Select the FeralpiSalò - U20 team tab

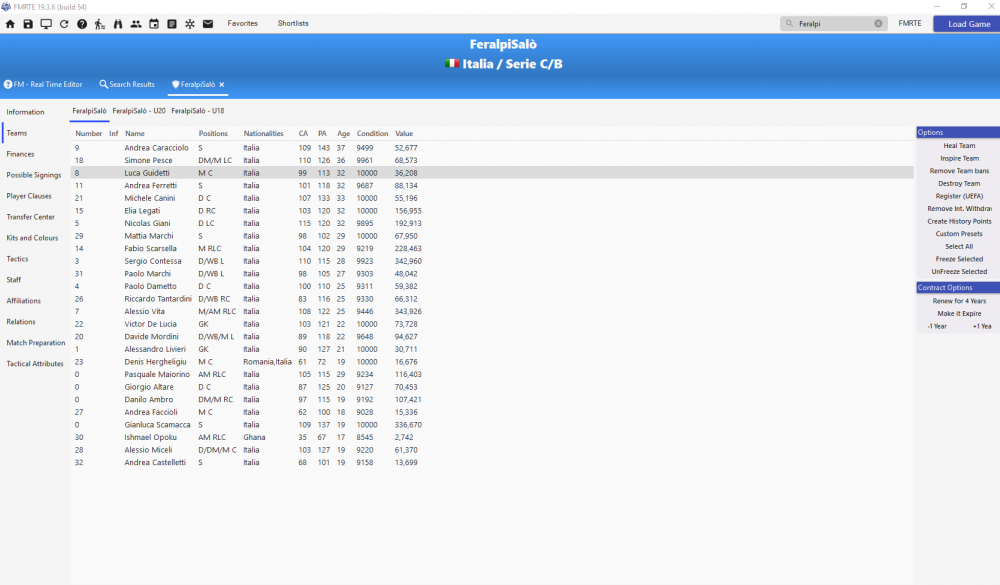coord(139,111)
